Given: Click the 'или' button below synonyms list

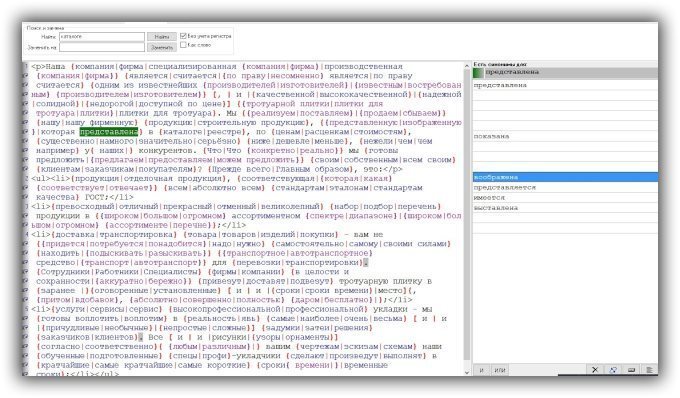Looking at the screenshot, I should [500, 370].
